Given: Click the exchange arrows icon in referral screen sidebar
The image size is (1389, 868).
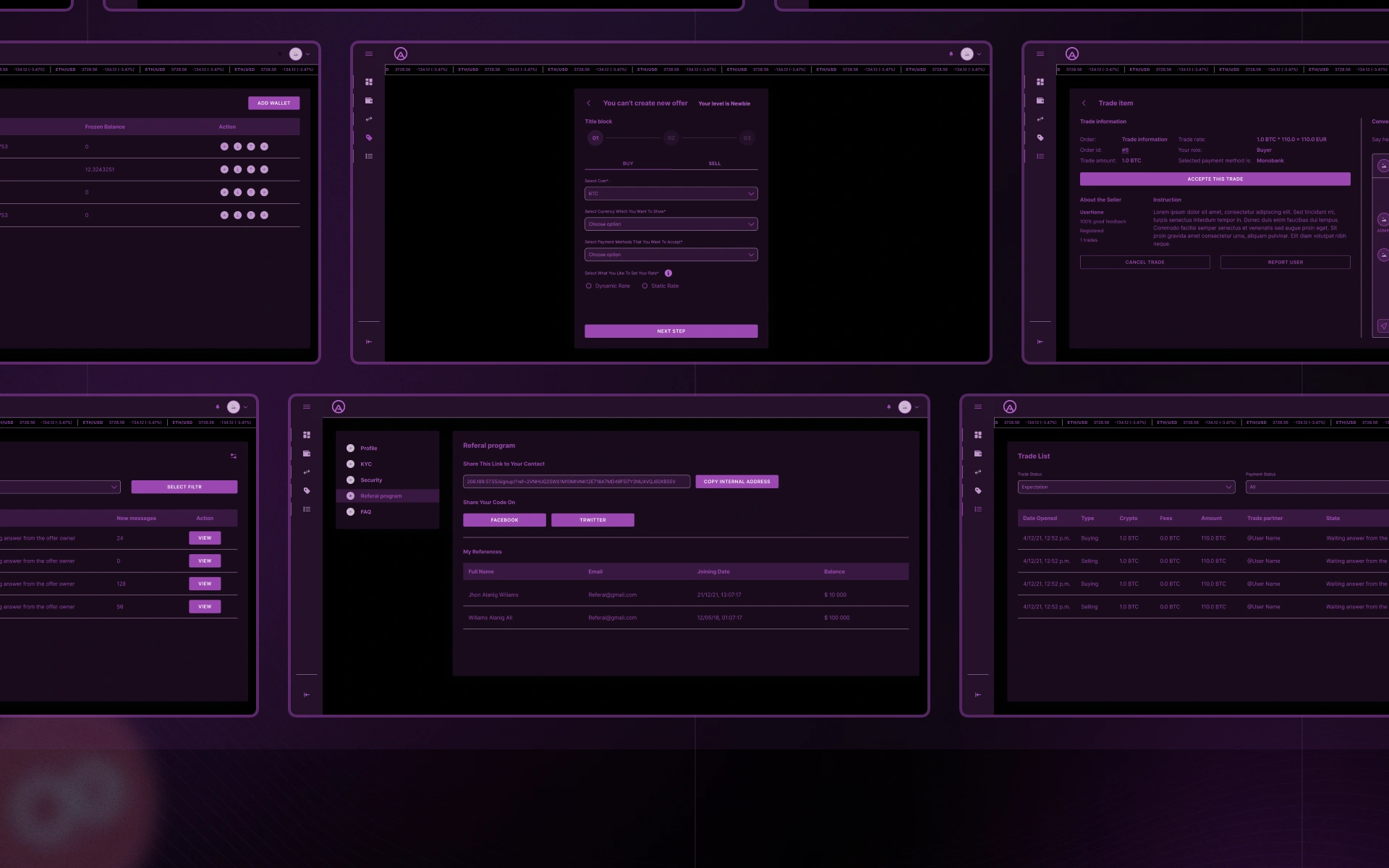Looking at the screenshot, I should coord(307,472).
